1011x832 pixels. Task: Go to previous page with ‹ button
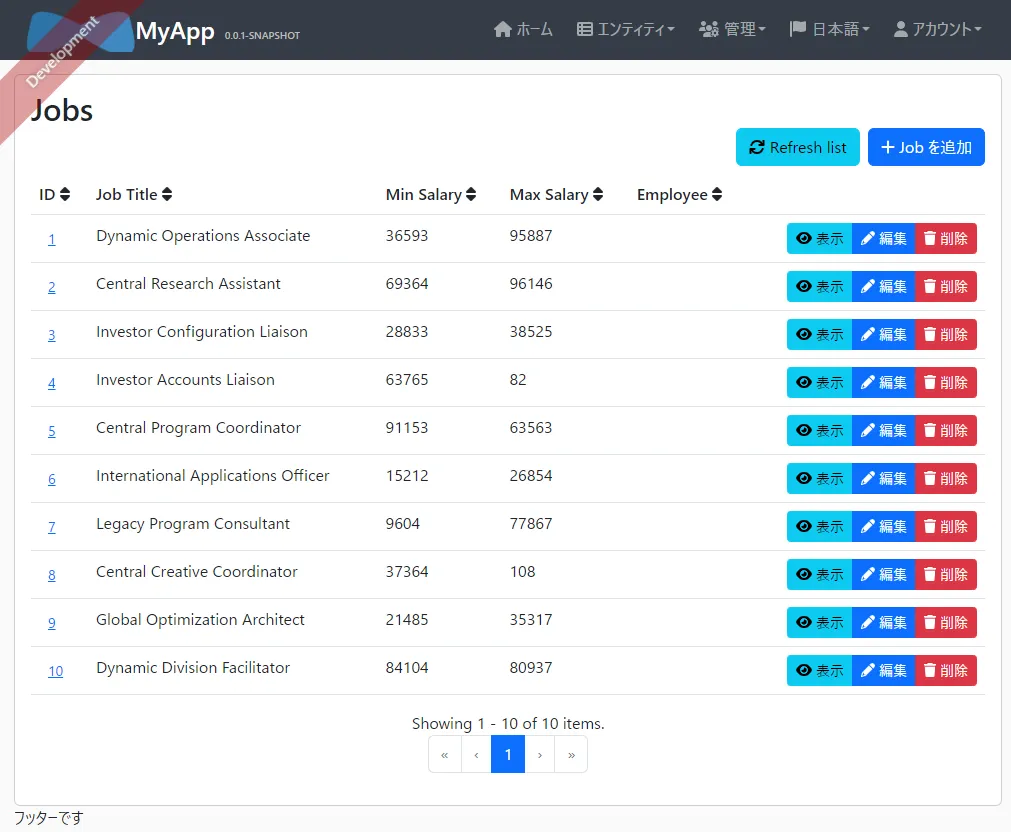[476, 755]
